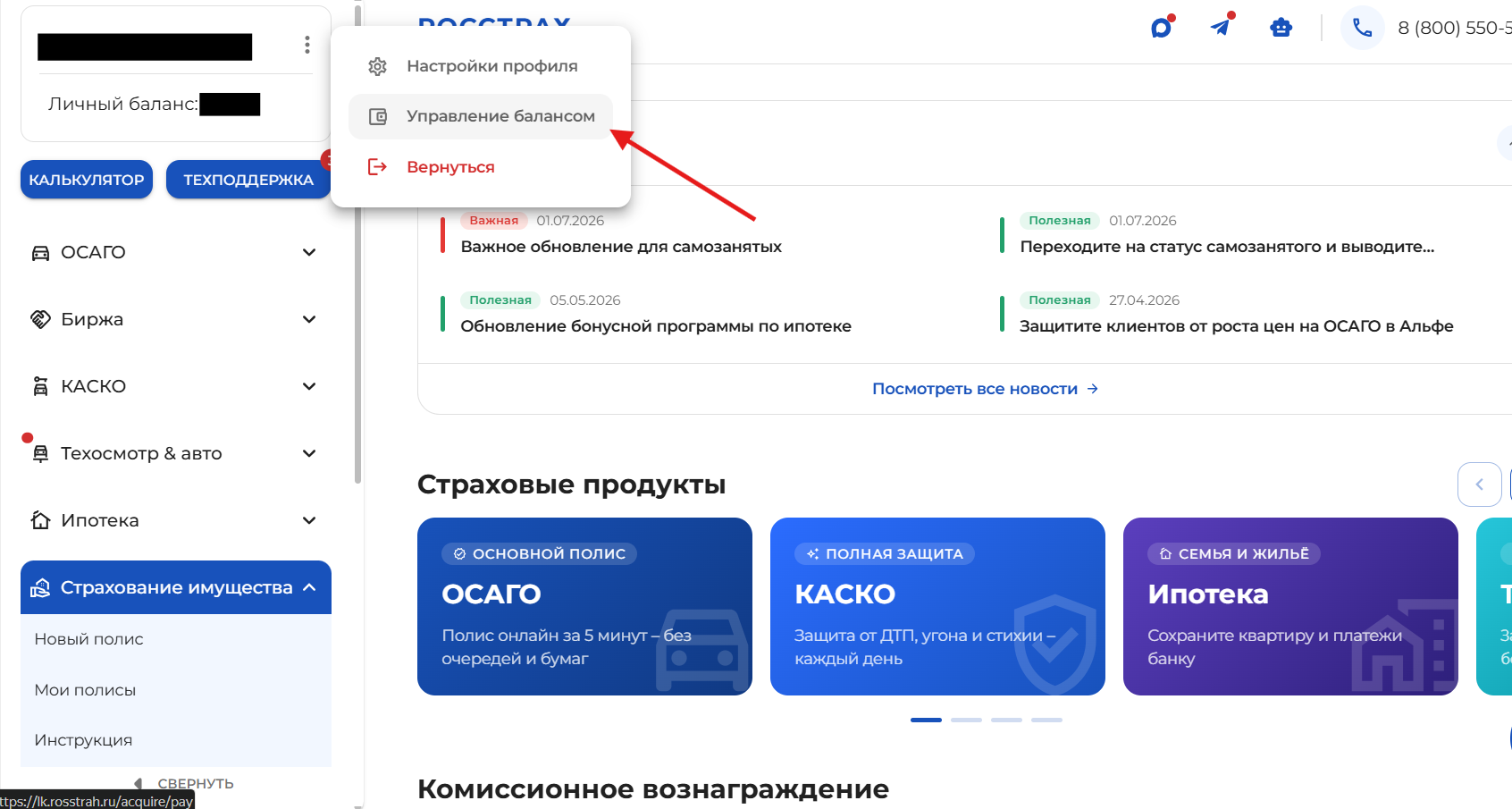
Task: Open the Ипотека product card
Action: click(x=1290, y=606)
